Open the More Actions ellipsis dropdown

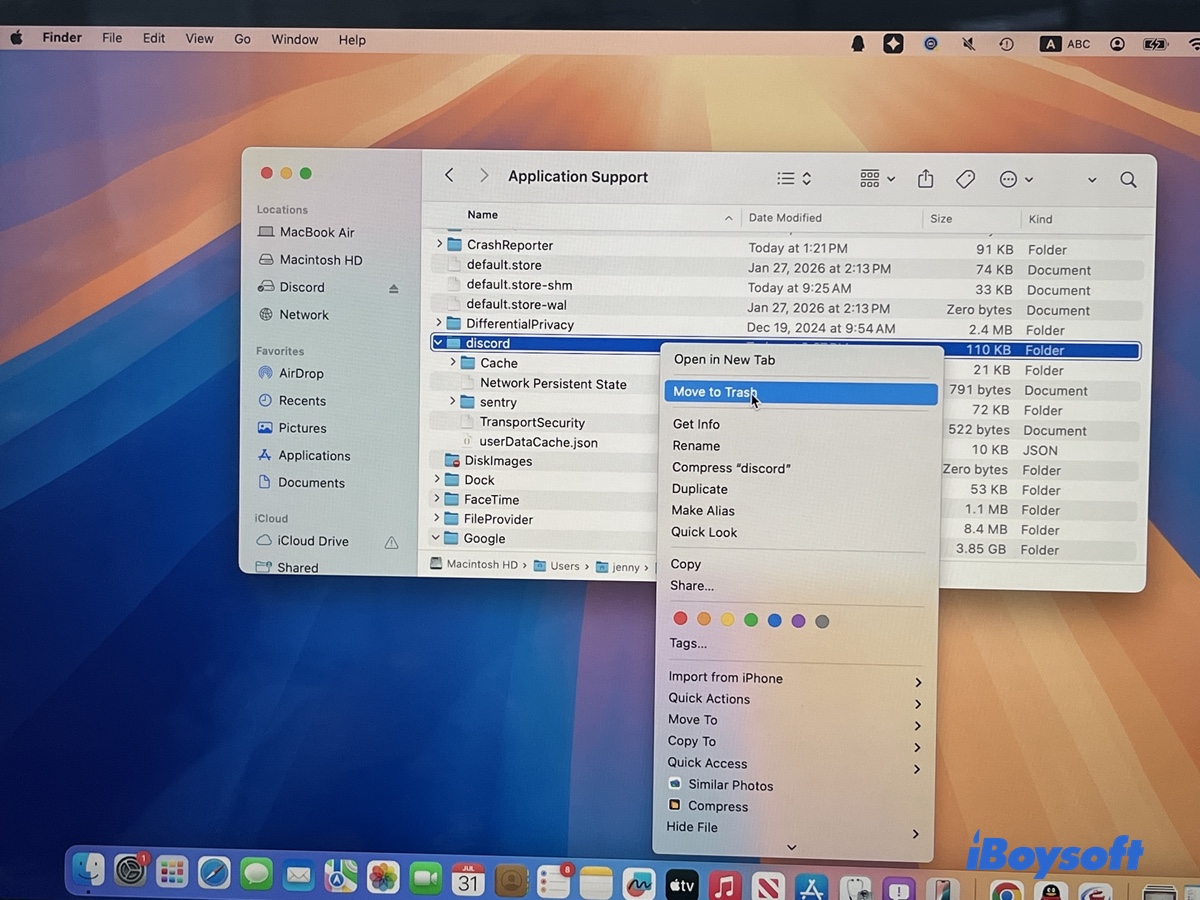[x=1016, y=179]
